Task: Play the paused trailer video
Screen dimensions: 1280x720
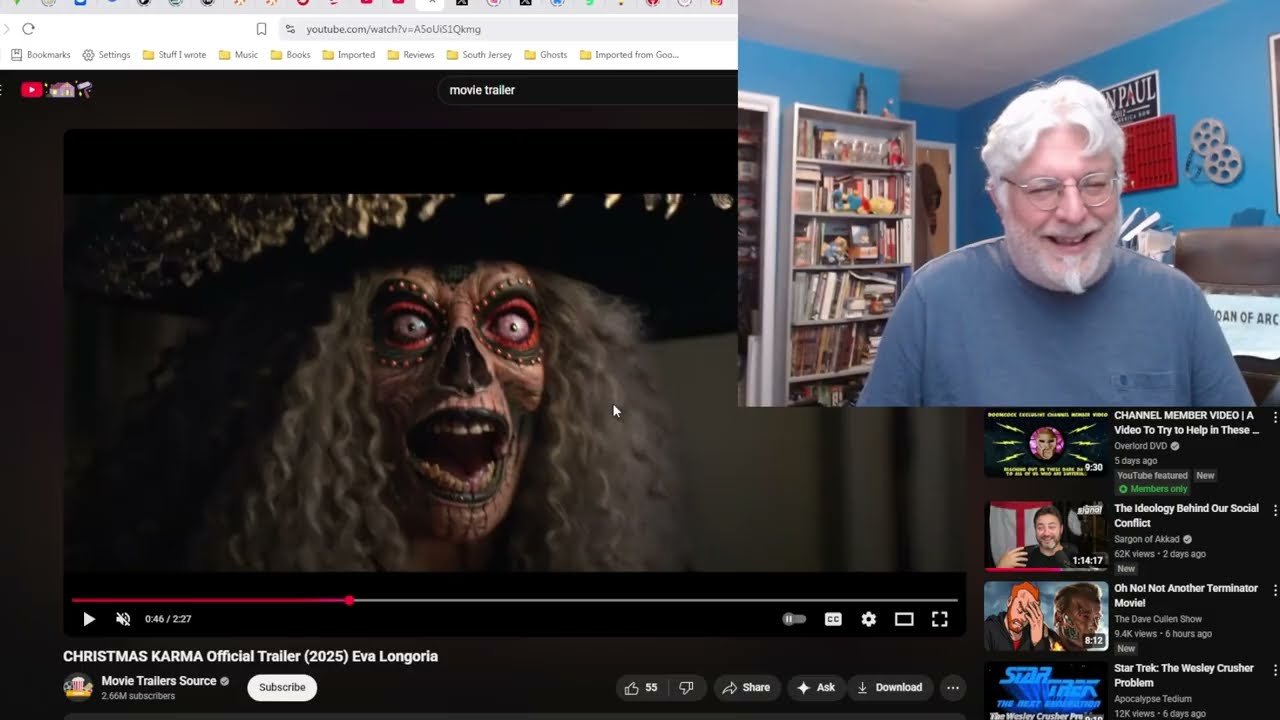Action: (x=89, y=619)
